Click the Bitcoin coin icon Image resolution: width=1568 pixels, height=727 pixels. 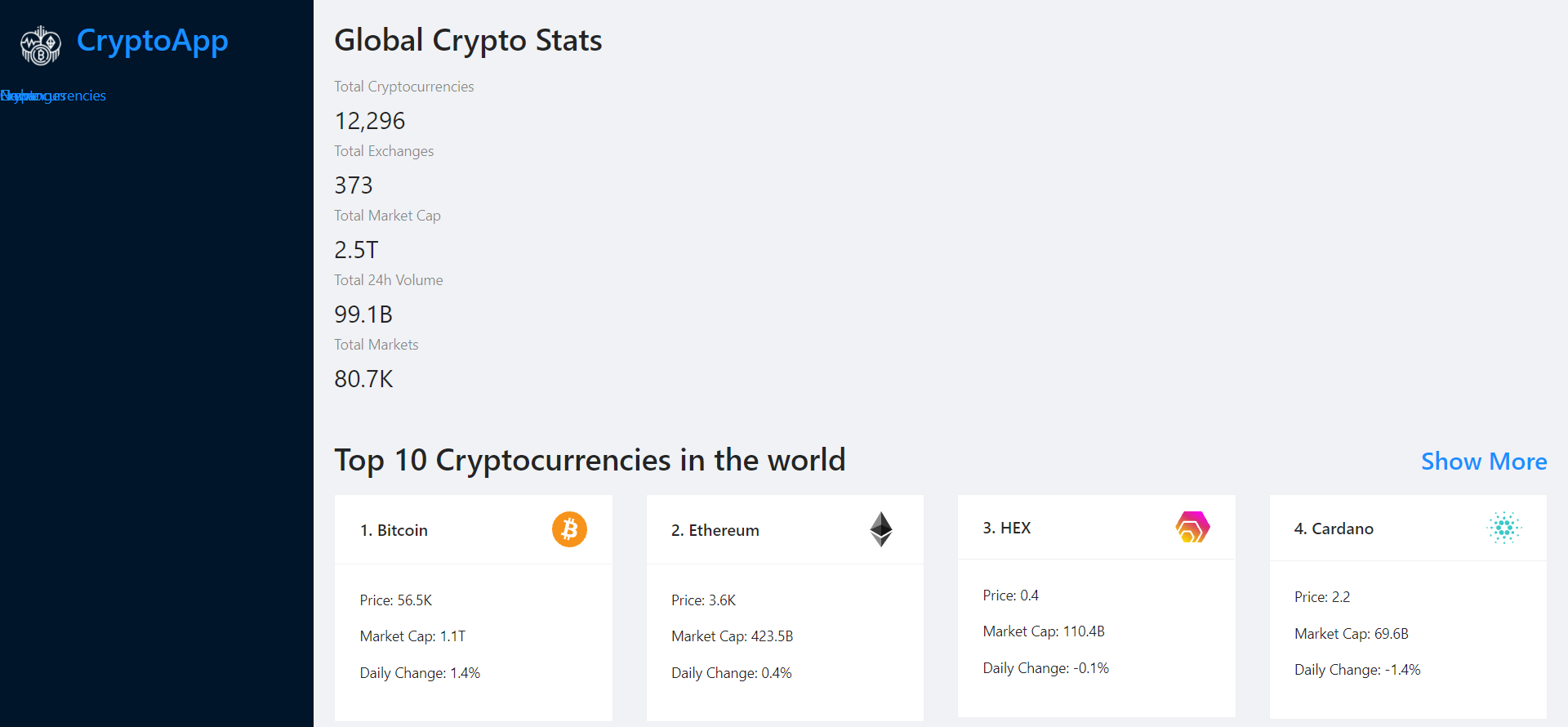point(569,529)
